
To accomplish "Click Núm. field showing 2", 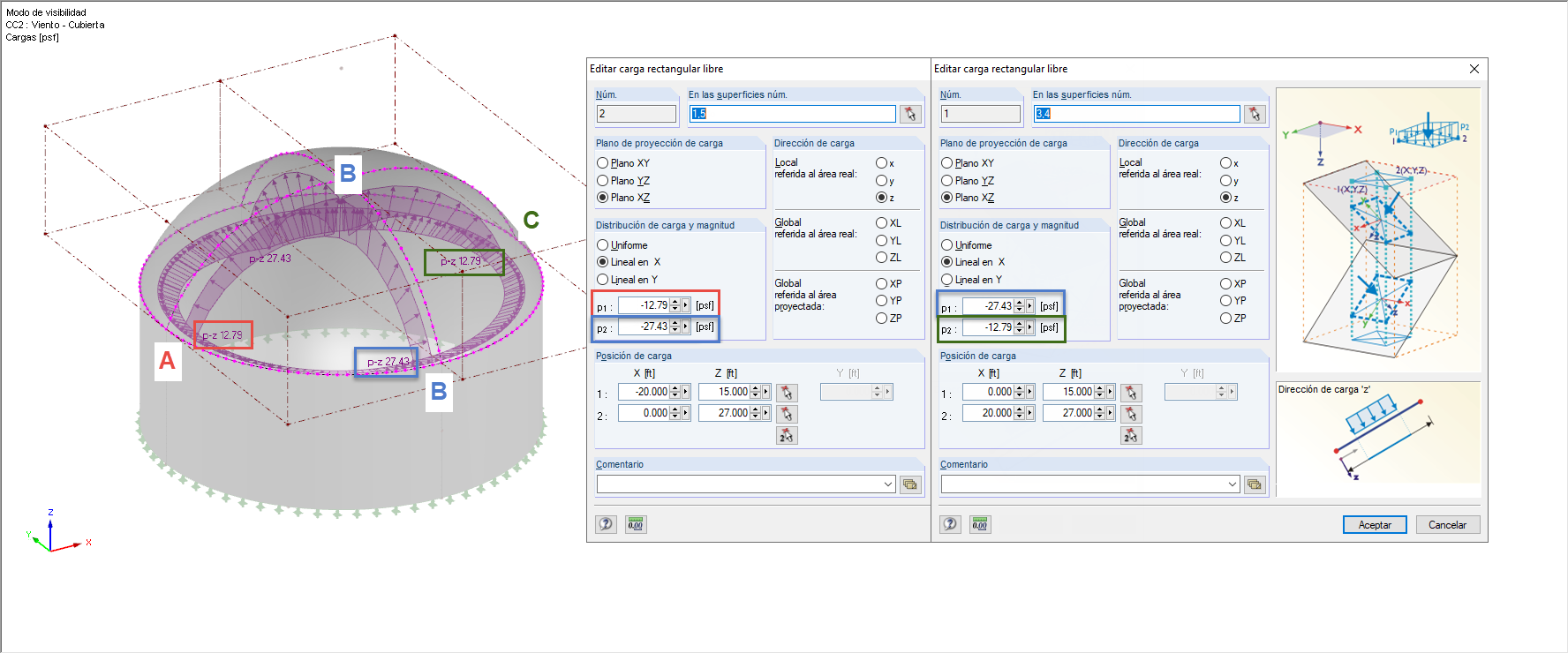I will click(637, 114).
